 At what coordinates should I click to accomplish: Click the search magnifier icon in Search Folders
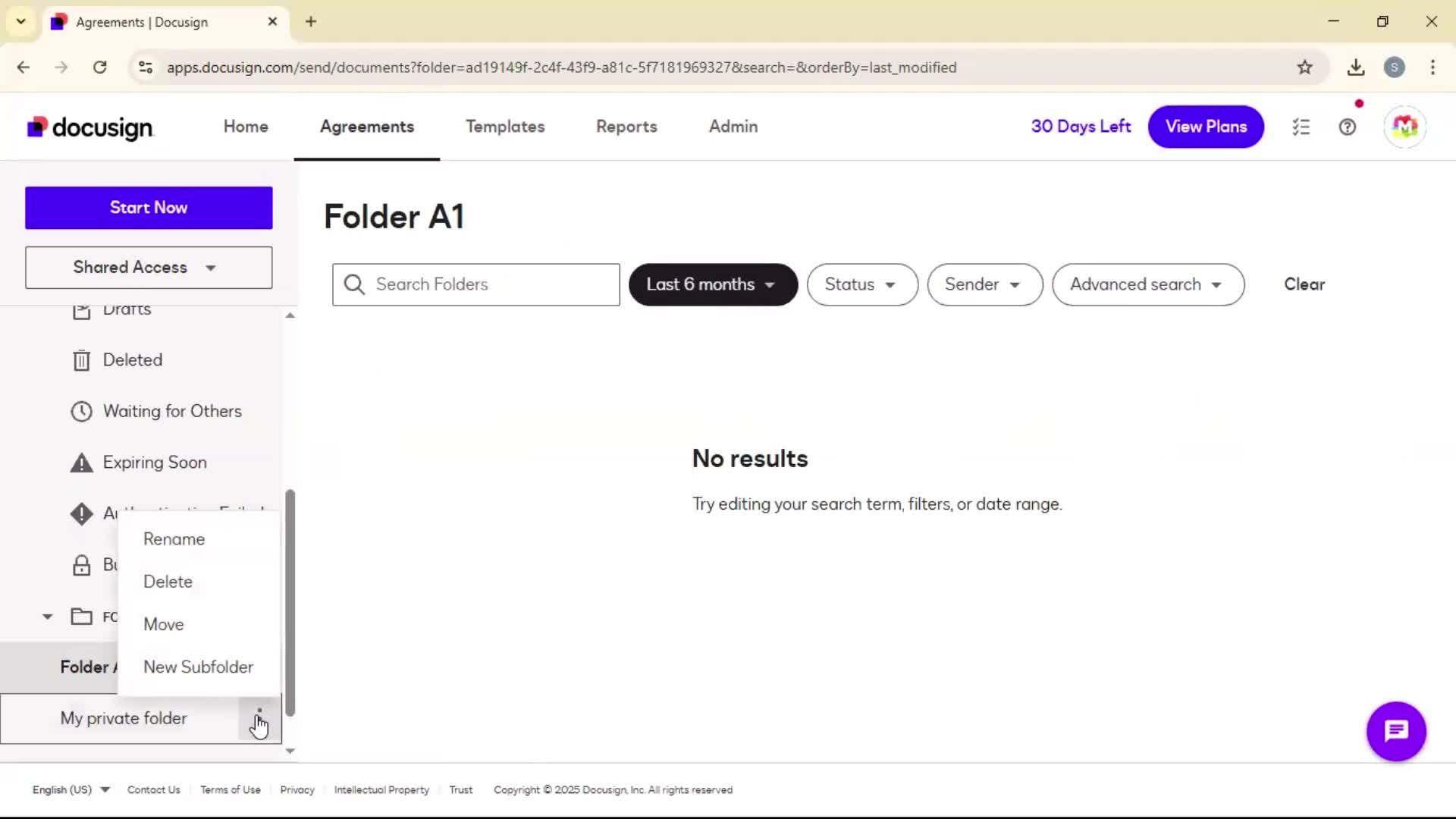[x=354, y=284]
